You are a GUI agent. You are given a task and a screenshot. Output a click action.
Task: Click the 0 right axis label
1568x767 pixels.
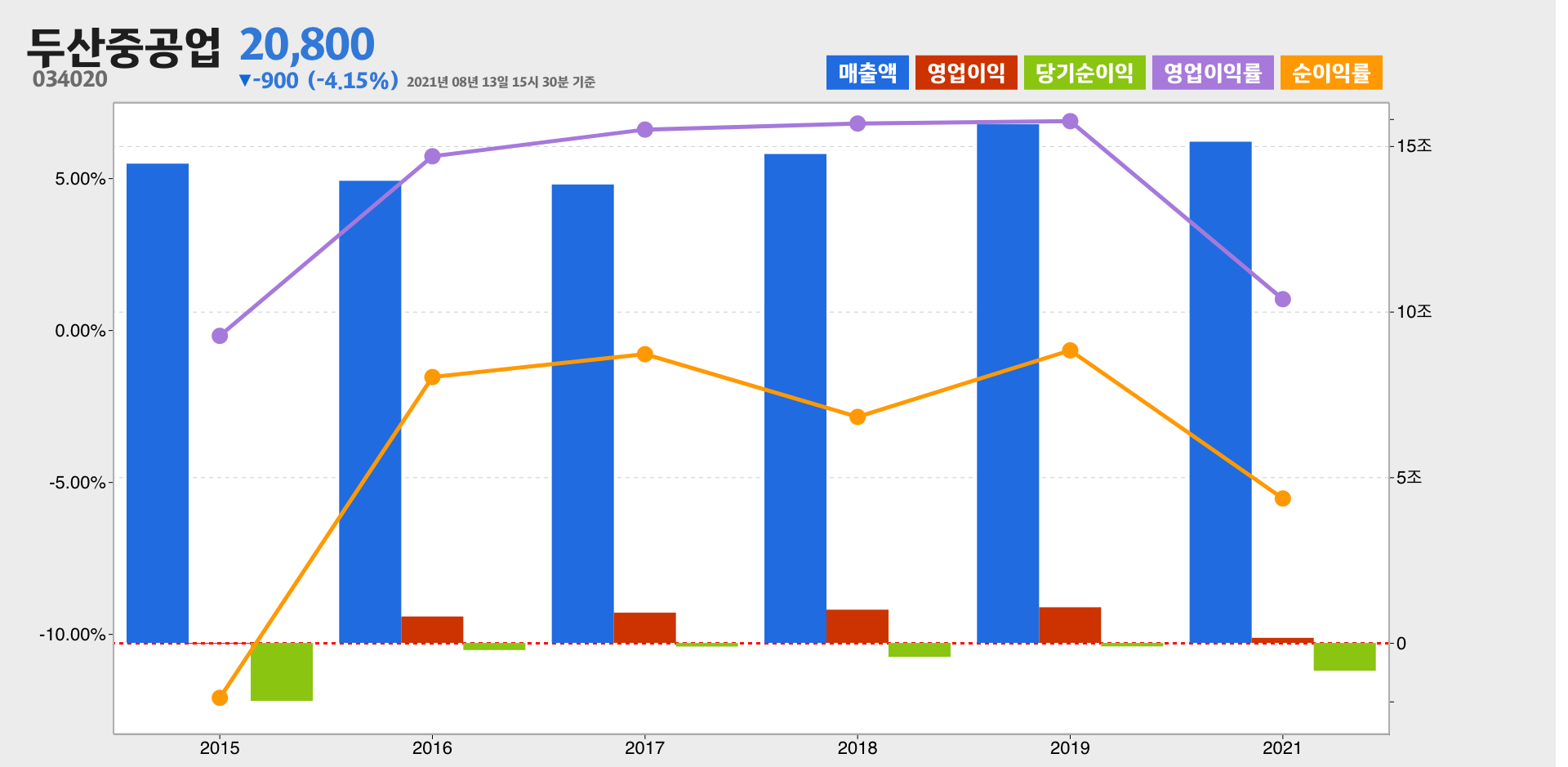1401,644
